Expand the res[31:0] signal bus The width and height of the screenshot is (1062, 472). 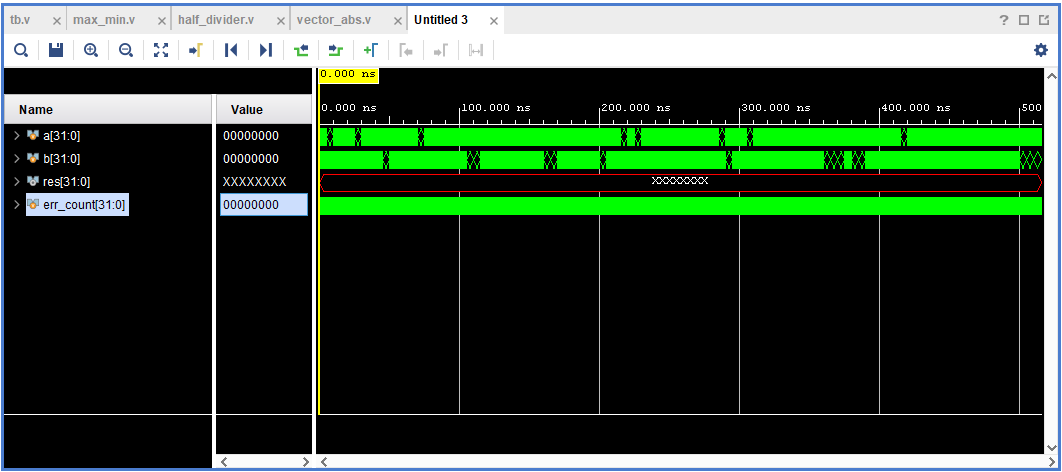pos(16,181)
